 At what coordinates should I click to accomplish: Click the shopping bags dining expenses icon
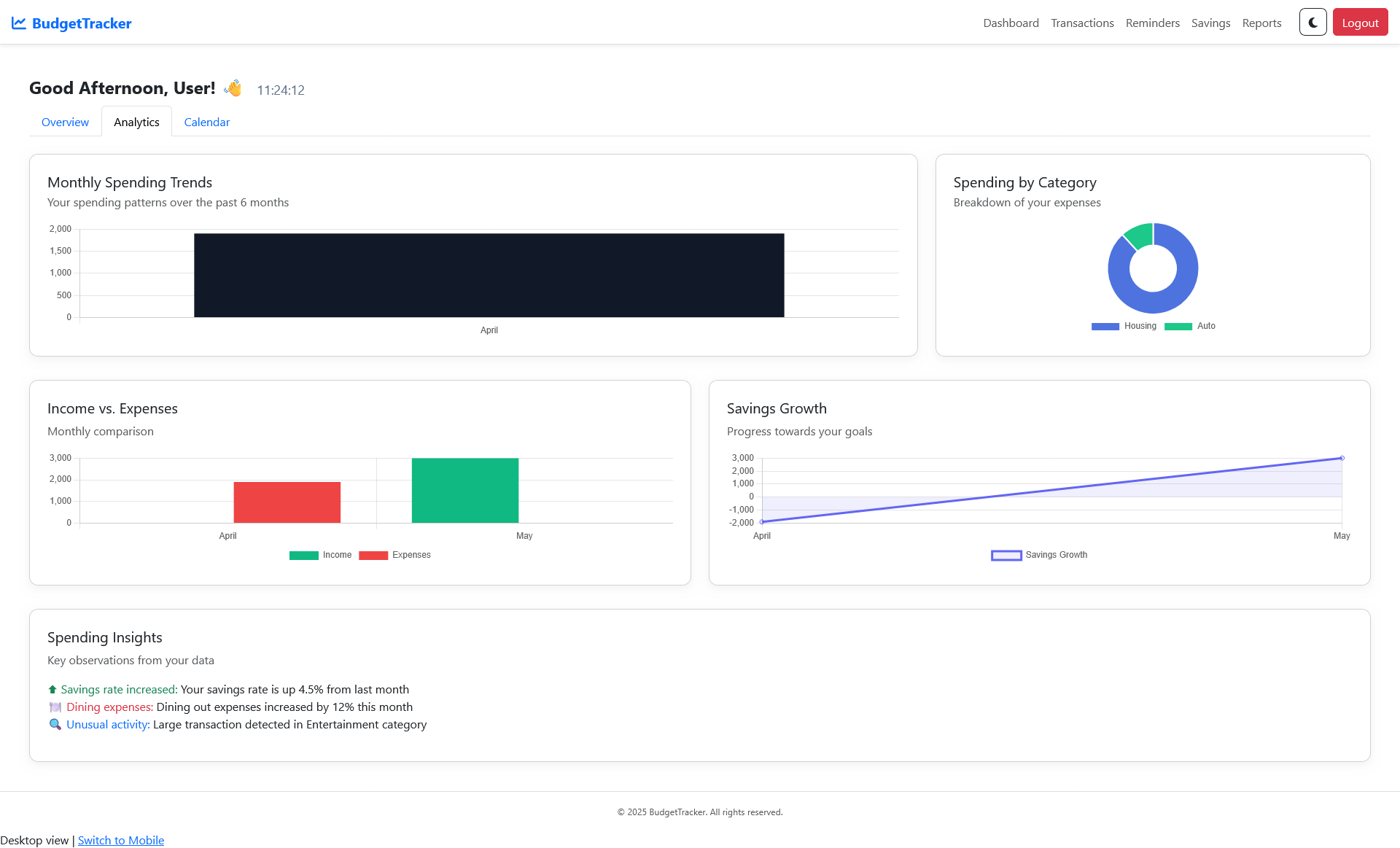55,707
